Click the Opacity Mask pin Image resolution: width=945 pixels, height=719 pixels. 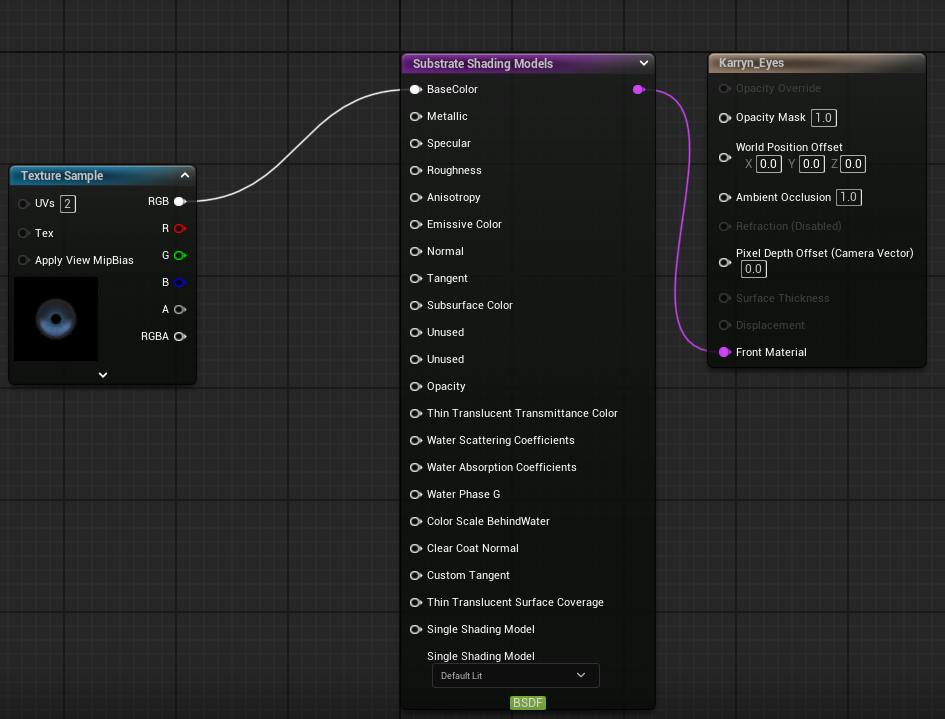pyautogui.click(x=724, y=118)
